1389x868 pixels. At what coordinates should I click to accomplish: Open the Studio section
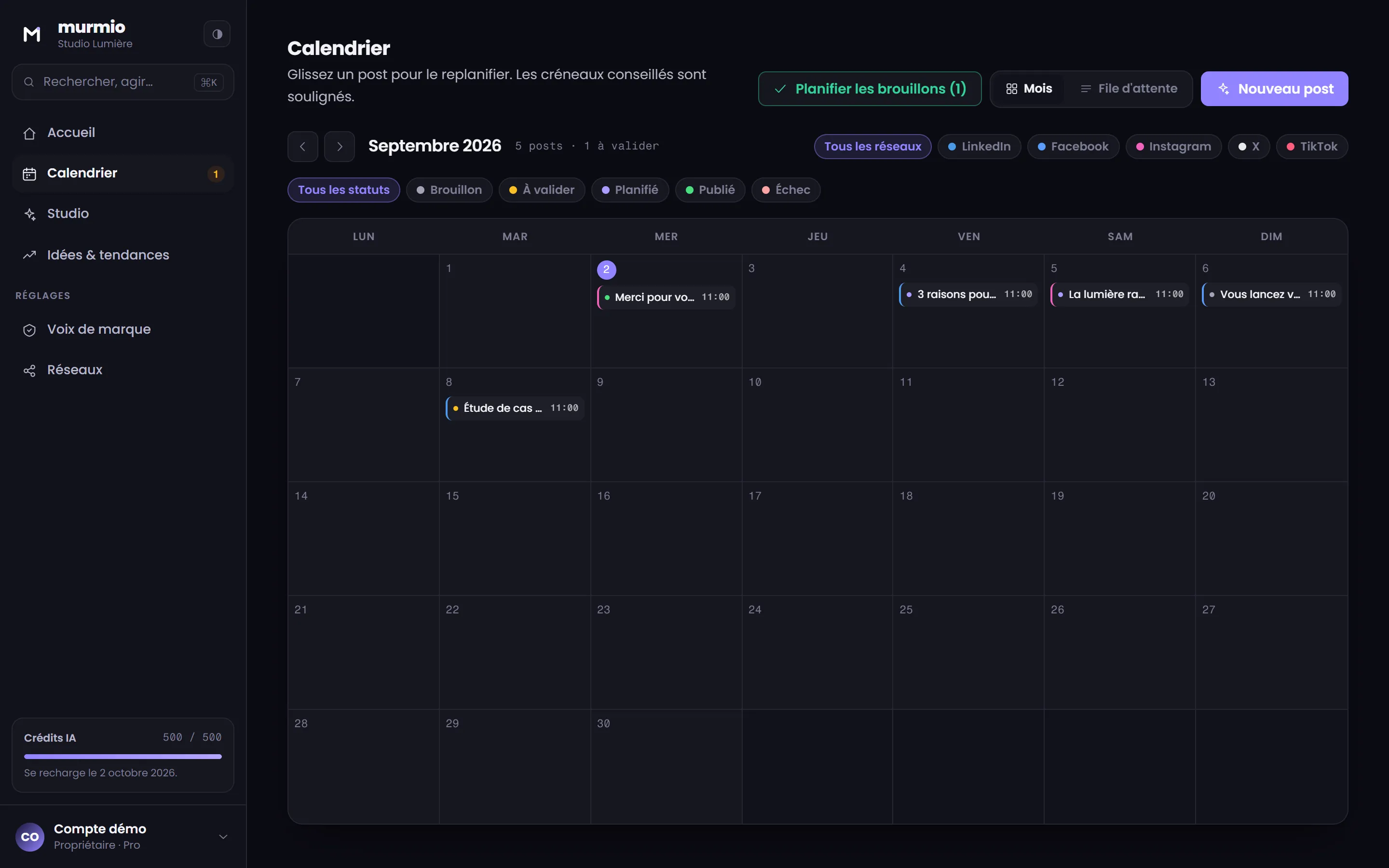coord(123,214)
